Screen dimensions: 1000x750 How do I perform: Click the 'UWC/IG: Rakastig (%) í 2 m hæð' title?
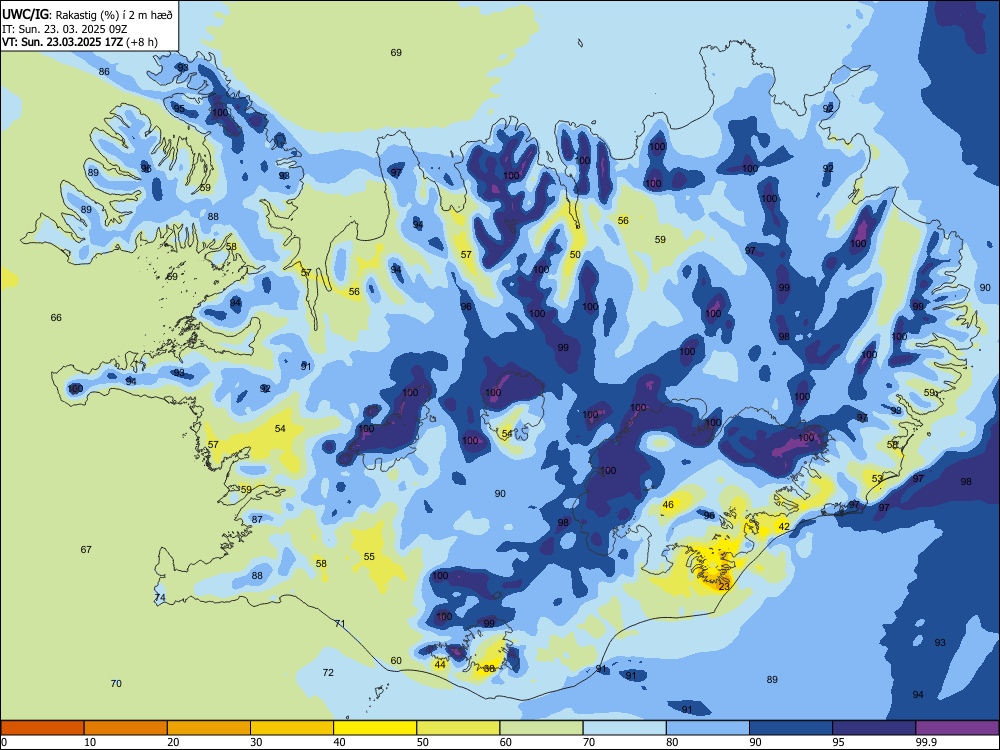click(87, 15)
